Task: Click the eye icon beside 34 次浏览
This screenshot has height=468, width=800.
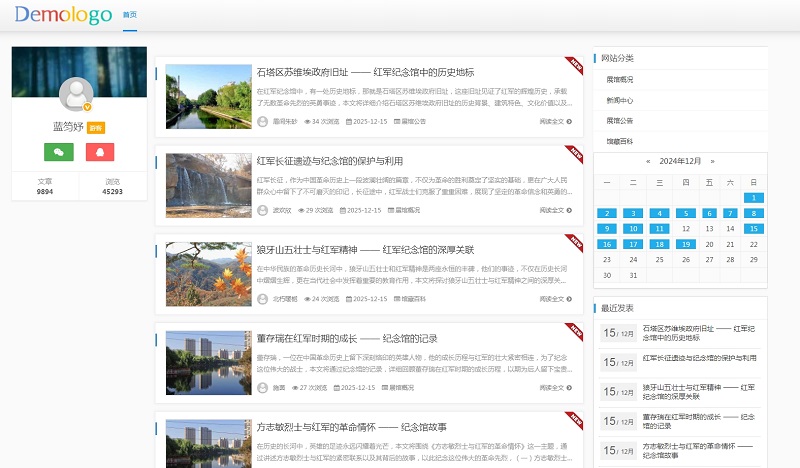Action: [x=308, y=122]
